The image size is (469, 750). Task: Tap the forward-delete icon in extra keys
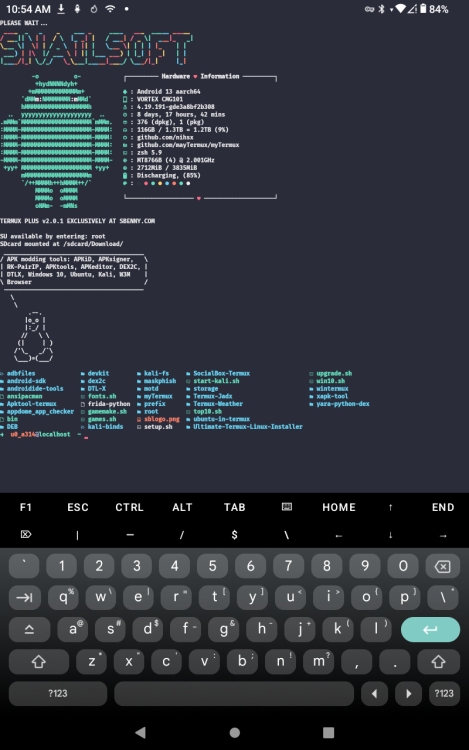pyautogui.click(x=26, y=534)
